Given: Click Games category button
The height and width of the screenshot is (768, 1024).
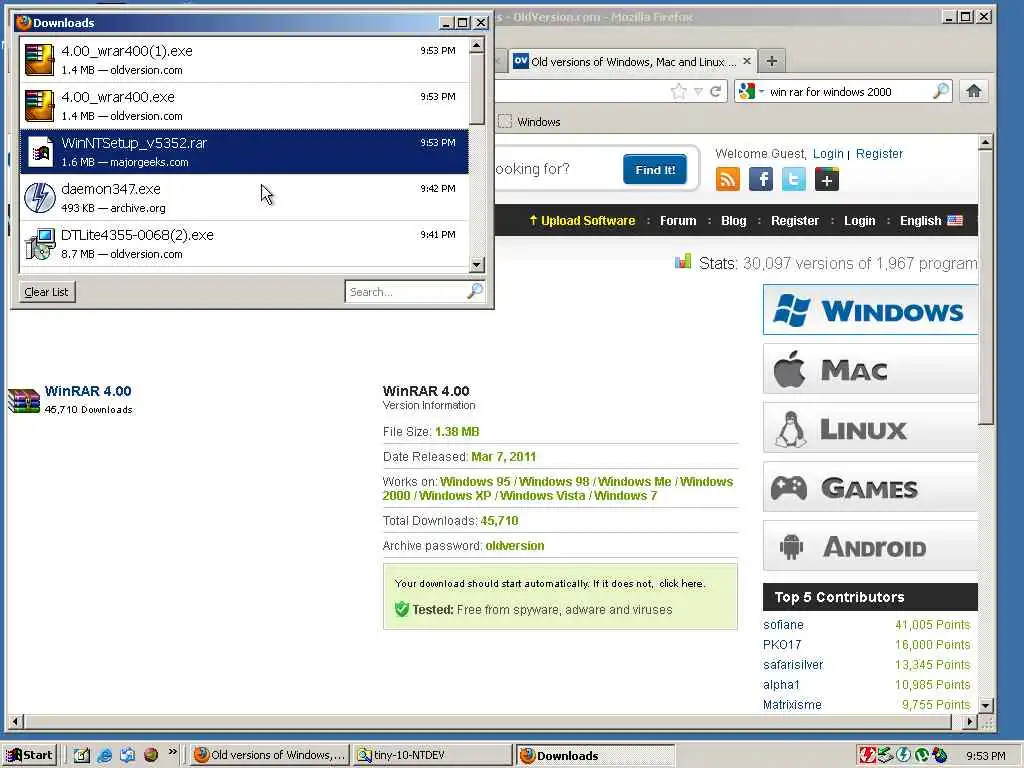Looking at the screenshot, I should coord(871,487).
